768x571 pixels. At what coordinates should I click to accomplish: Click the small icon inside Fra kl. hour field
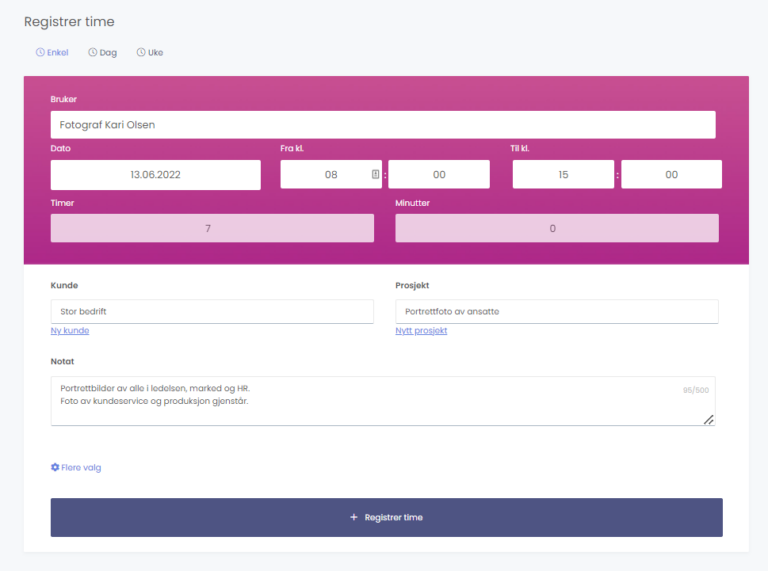coord(375,174)
